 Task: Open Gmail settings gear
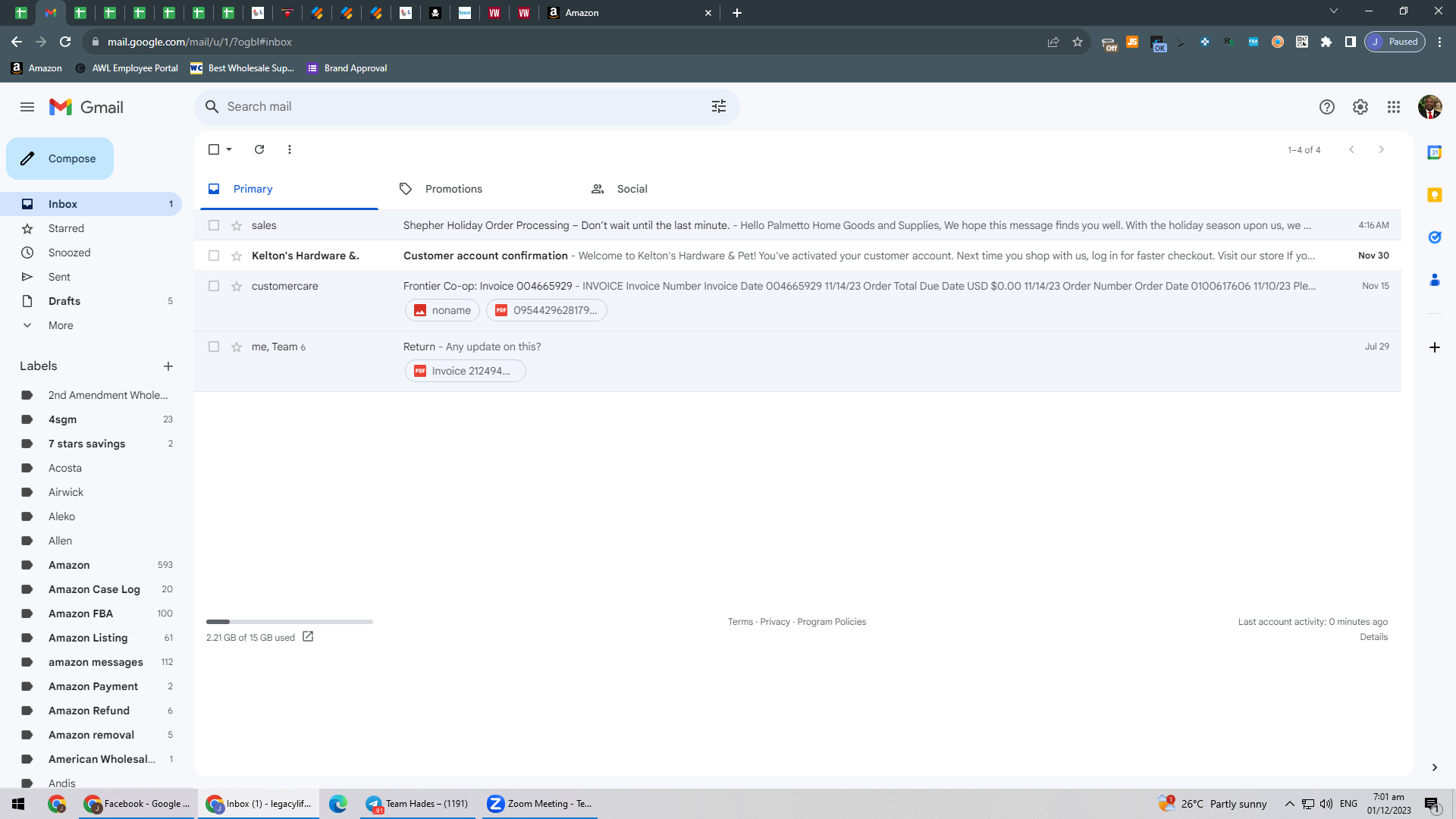tap(1360, 107)
